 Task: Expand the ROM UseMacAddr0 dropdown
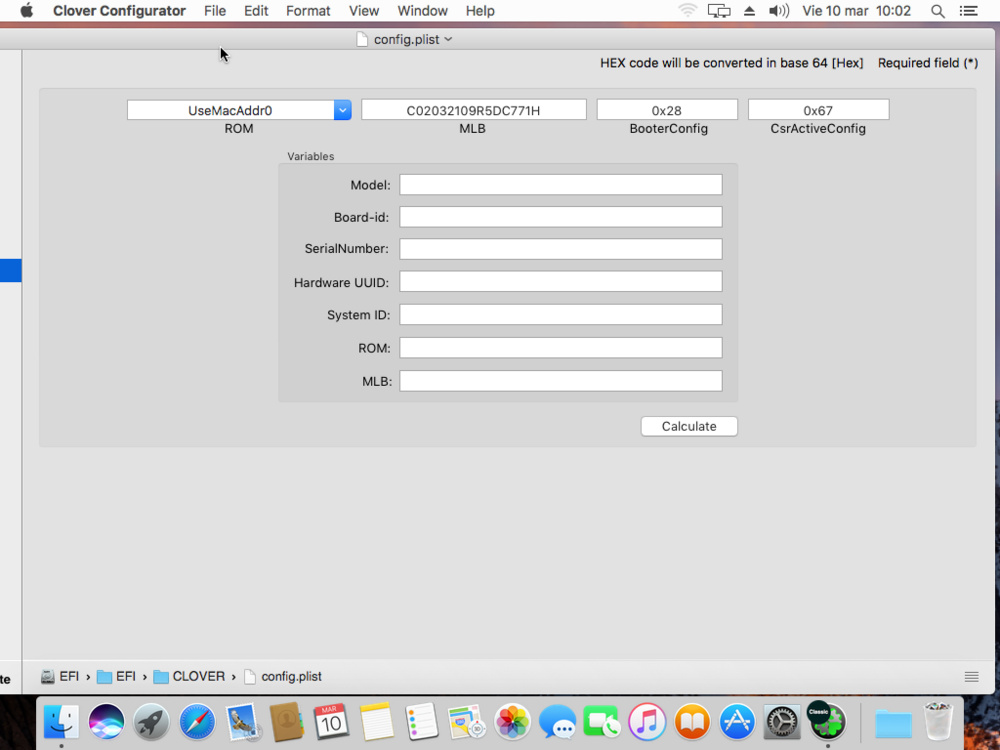(x=342, y=110)
